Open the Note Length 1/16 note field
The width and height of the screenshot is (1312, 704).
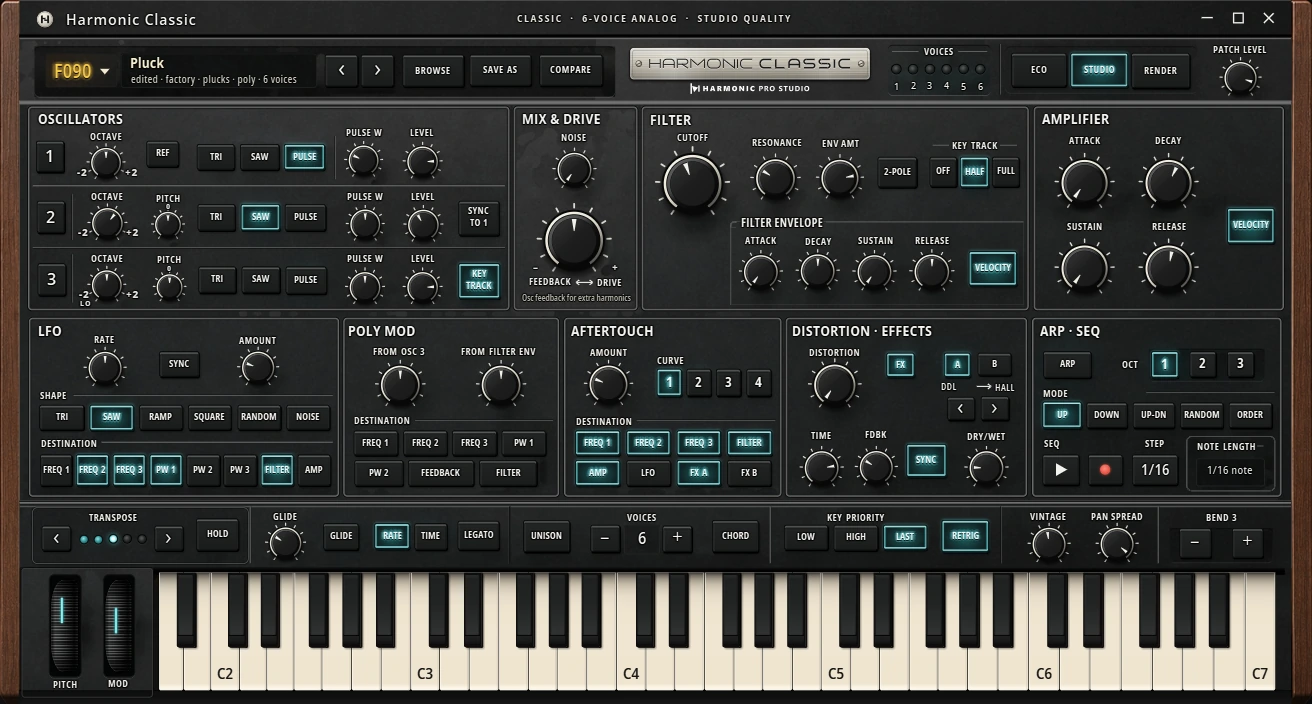(x=1229, y=471)
